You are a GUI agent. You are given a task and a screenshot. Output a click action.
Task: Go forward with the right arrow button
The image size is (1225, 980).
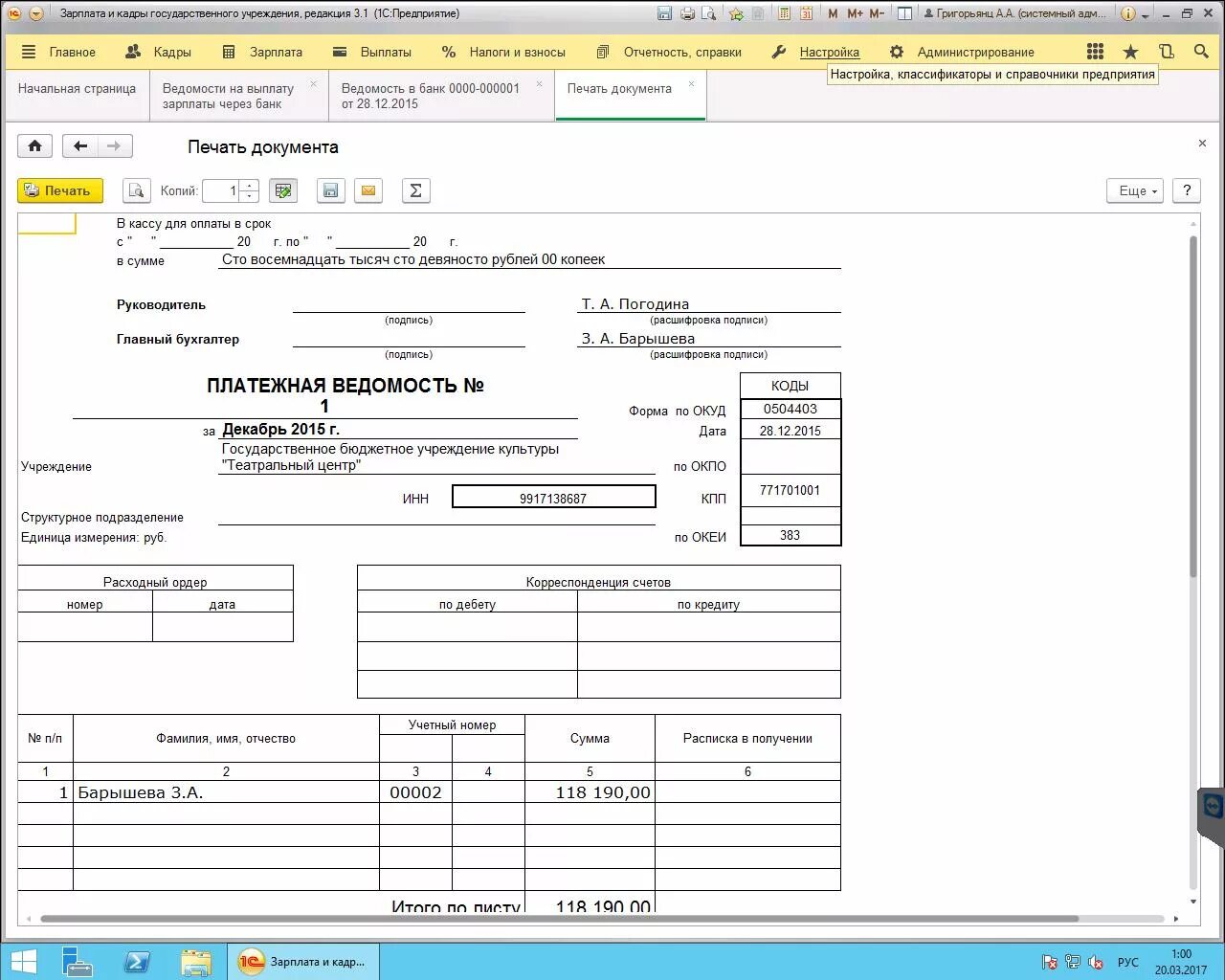point(115,146)
